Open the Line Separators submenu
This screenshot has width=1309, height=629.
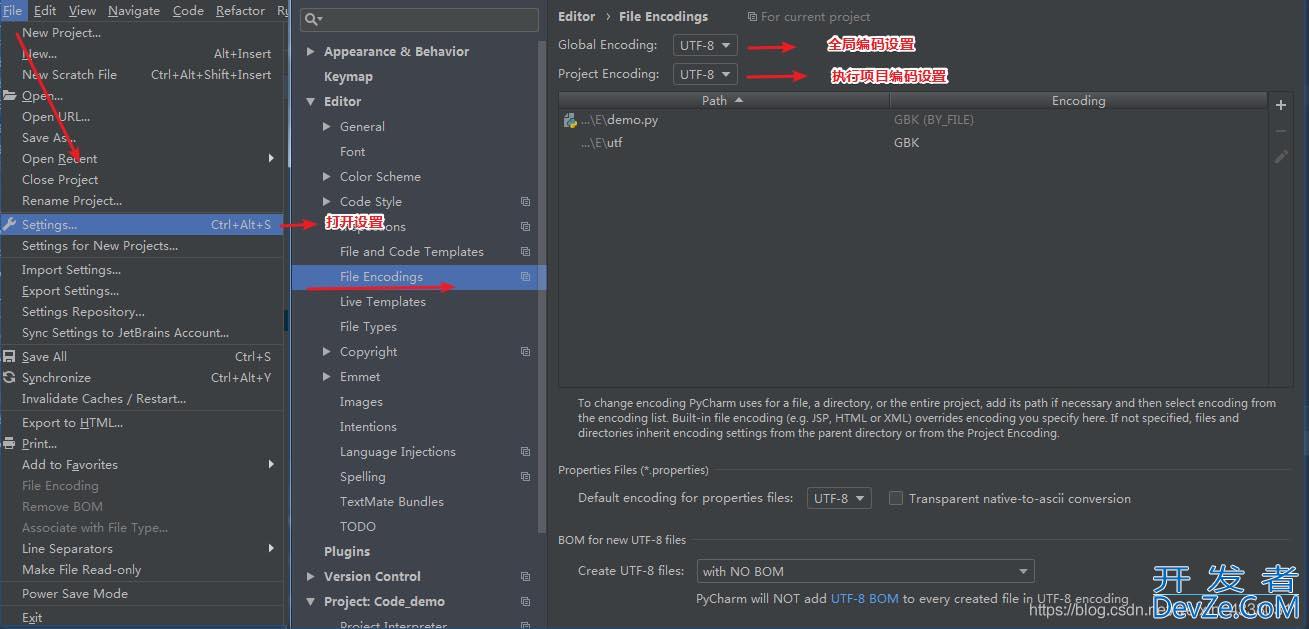pos(142,549)
